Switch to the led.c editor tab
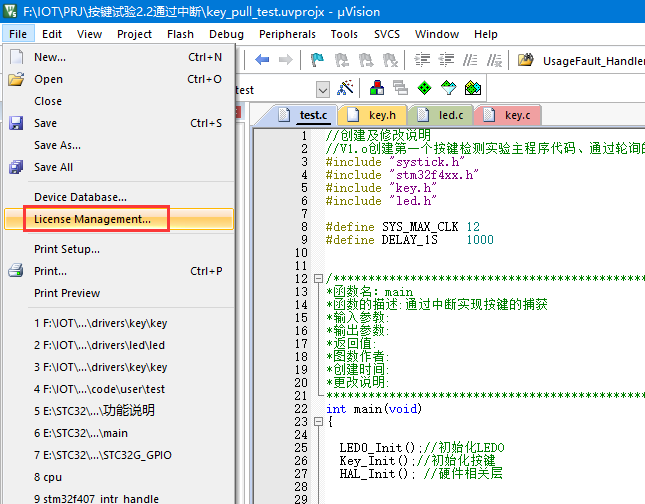645x504 pixels. 447,115
